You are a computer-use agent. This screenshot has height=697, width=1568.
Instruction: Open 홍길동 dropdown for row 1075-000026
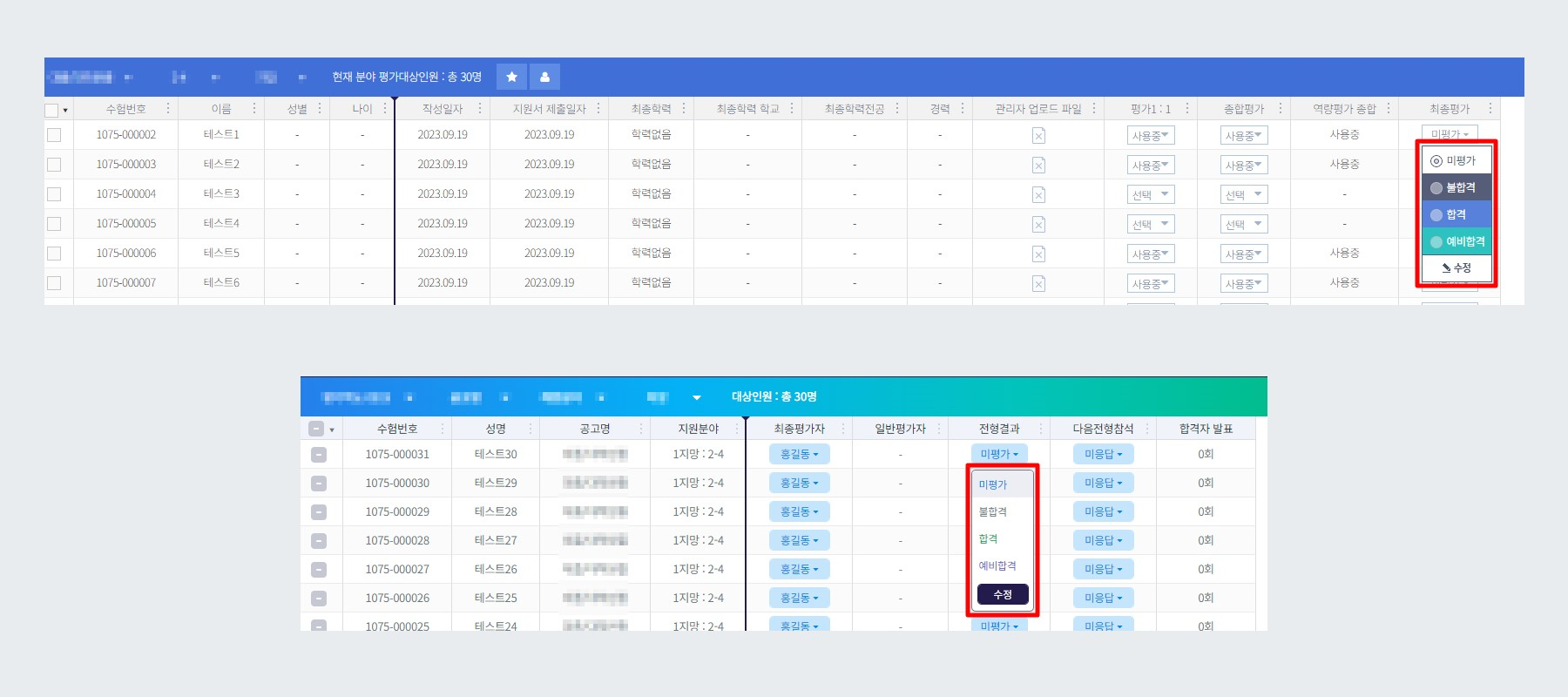pyautogui.click(x=799, y=598)
